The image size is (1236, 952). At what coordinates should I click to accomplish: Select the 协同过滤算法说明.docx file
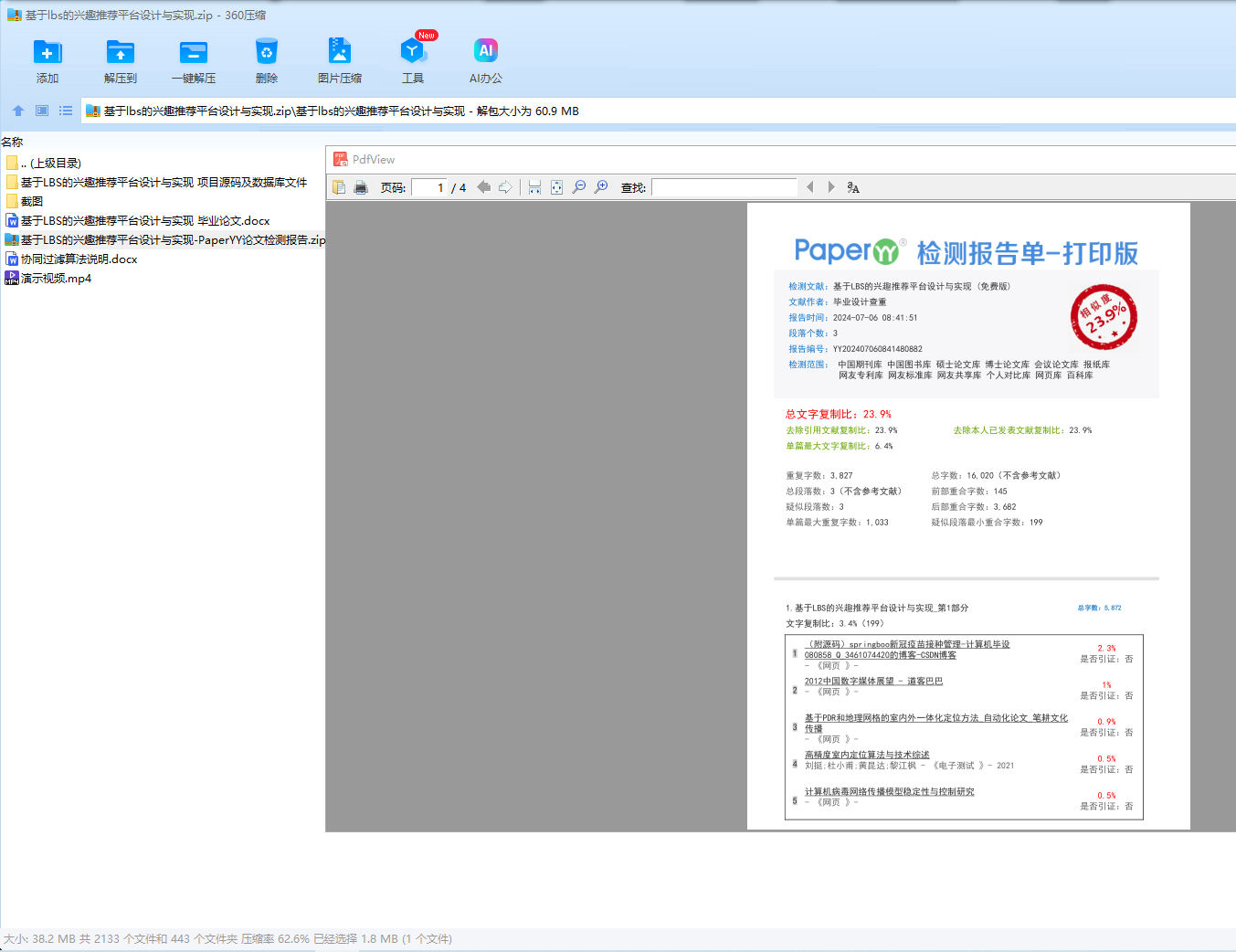[x=71, y=259]
